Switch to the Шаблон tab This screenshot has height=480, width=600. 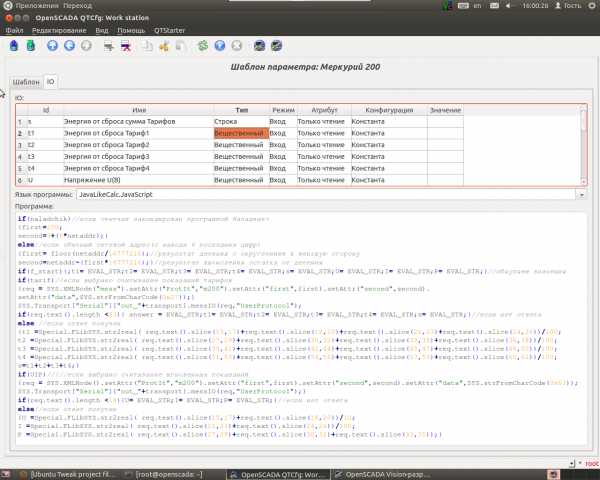[26, 81]
